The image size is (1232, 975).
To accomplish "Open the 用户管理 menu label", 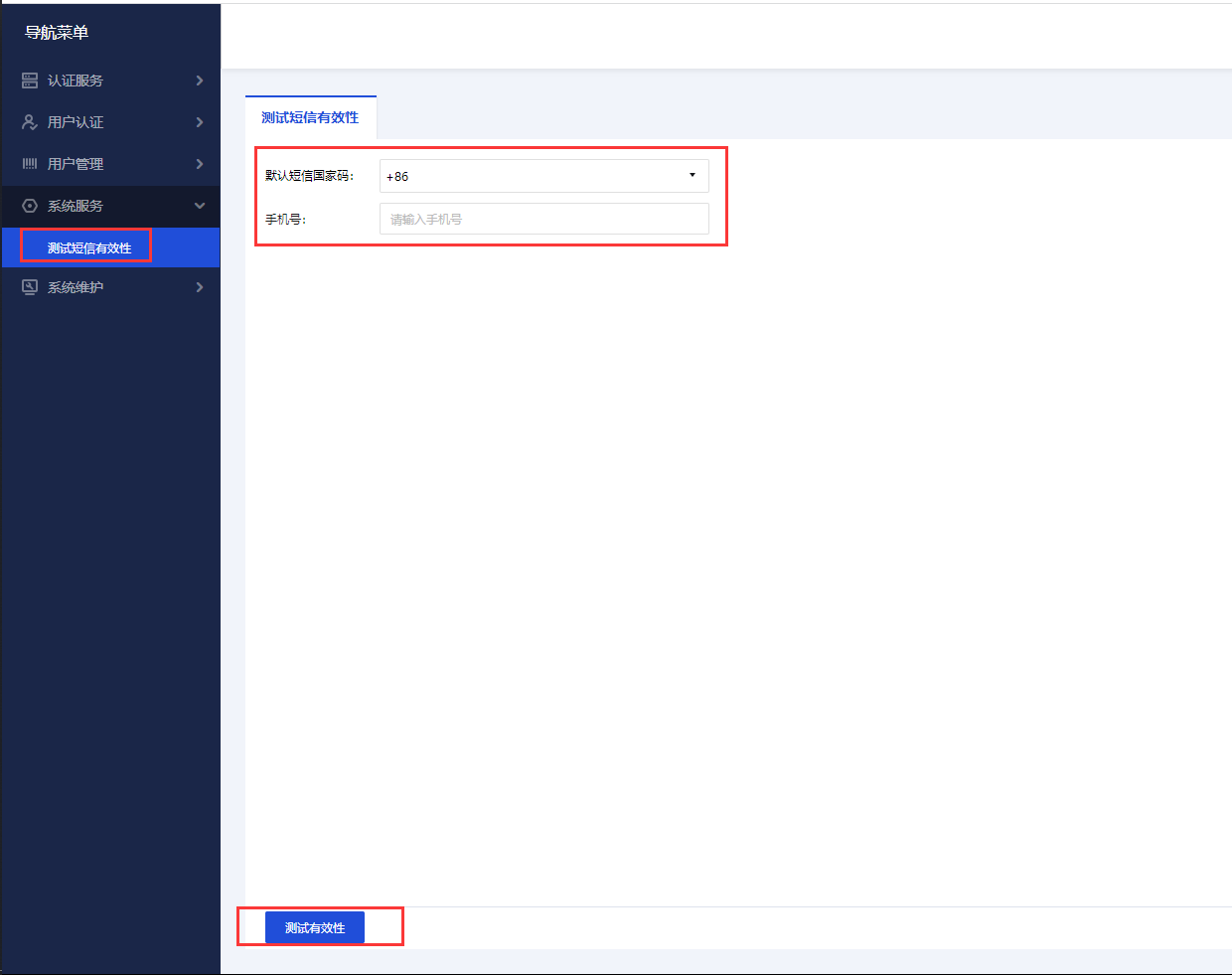I will tap(76, 164).
